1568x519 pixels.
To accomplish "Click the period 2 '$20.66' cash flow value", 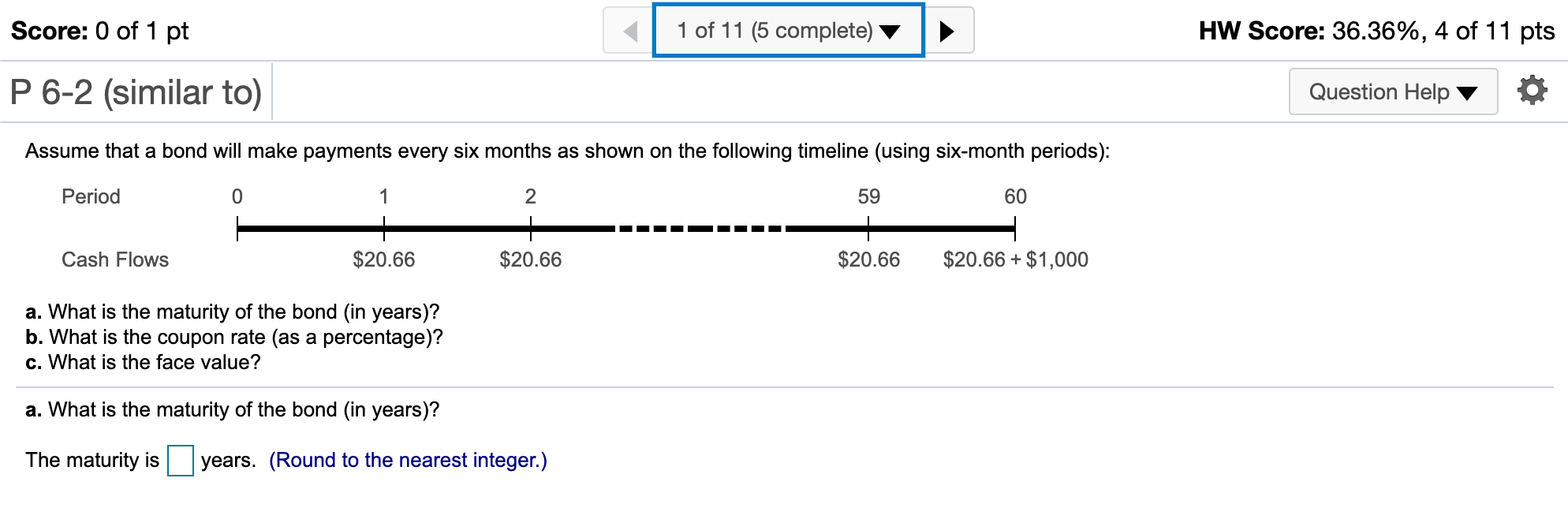I will coord(530,259).
